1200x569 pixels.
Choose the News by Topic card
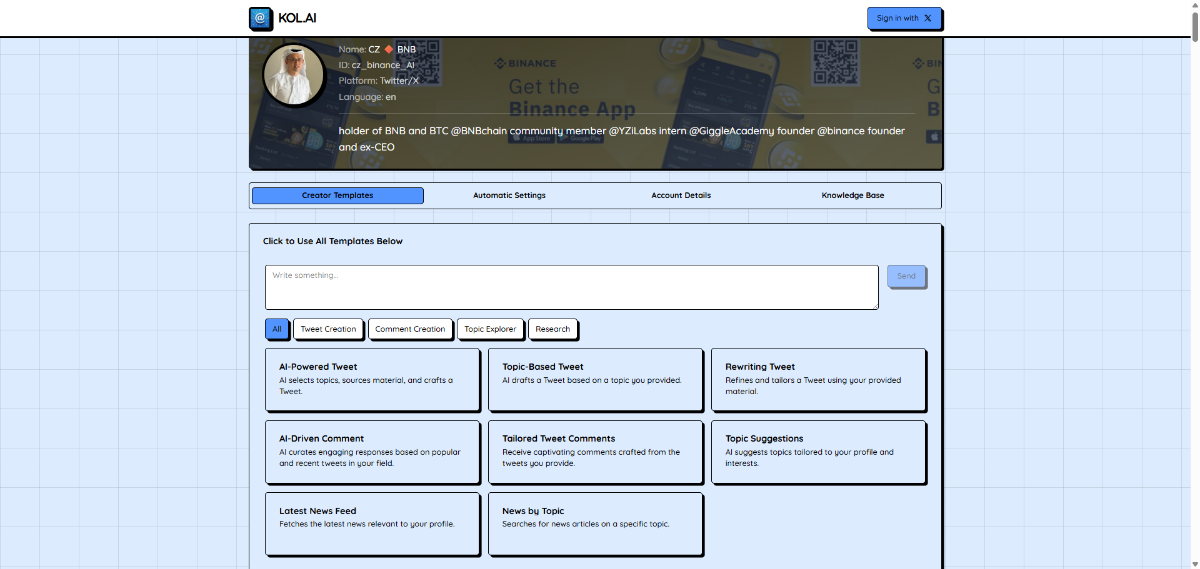pyautogui.click(x=595, y=523)
